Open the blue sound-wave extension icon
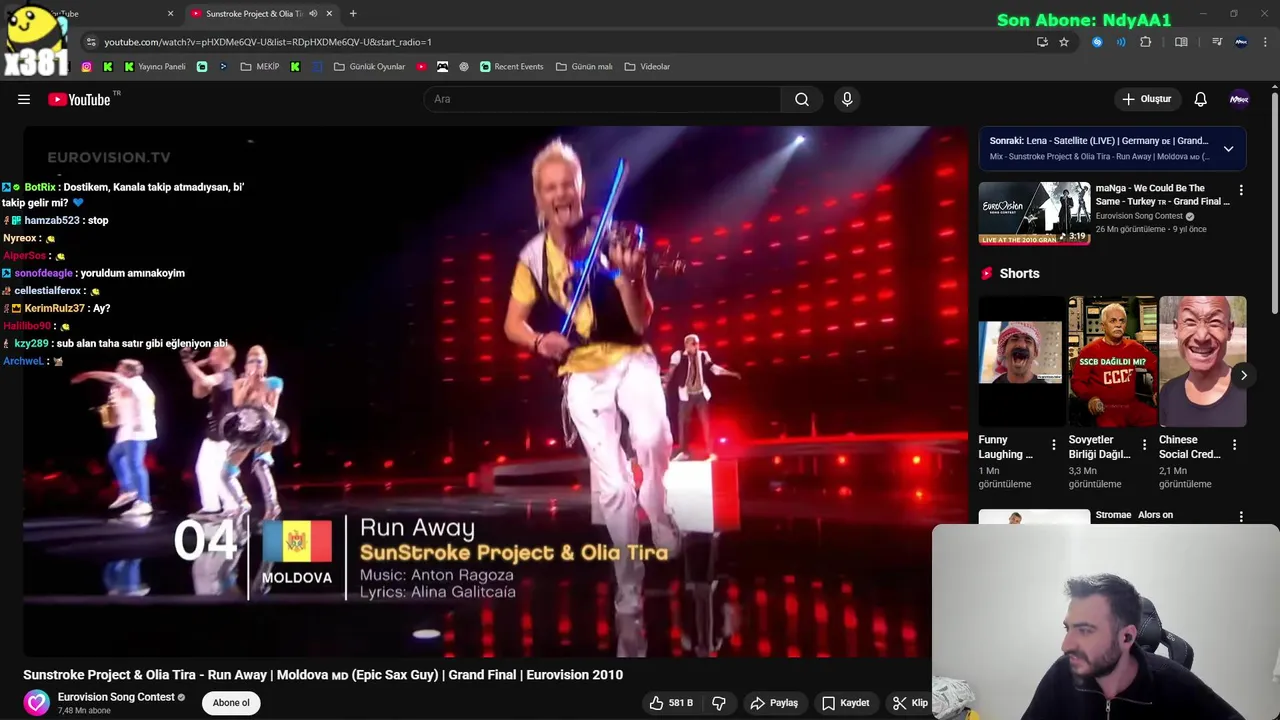The image size is (1280, 720). (1121, 42)
